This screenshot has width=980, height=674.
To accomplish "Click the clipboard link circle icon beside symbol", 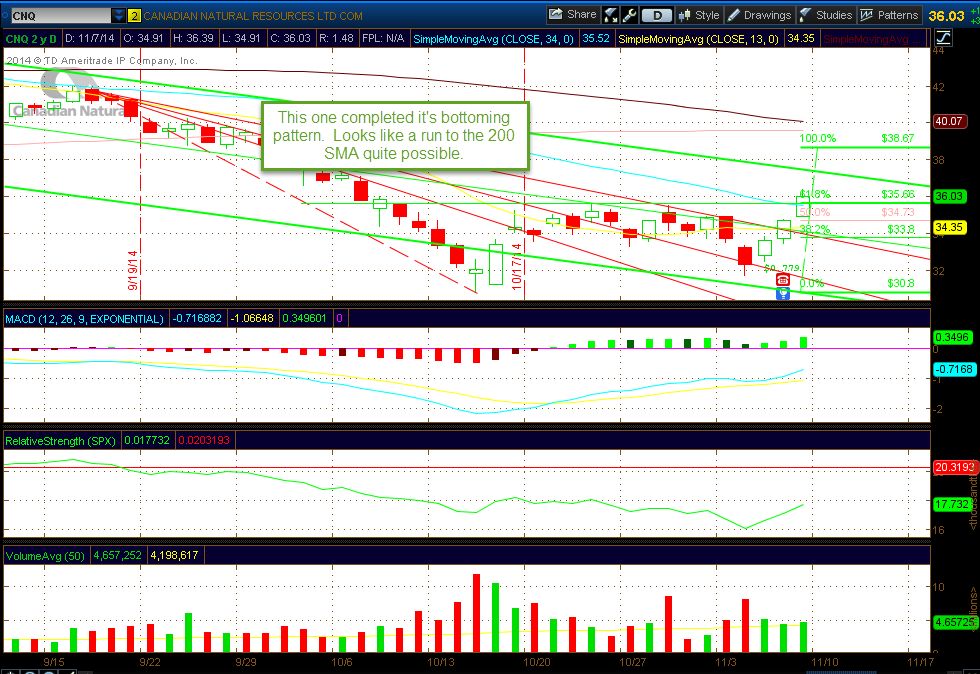I will coord(5,14).
